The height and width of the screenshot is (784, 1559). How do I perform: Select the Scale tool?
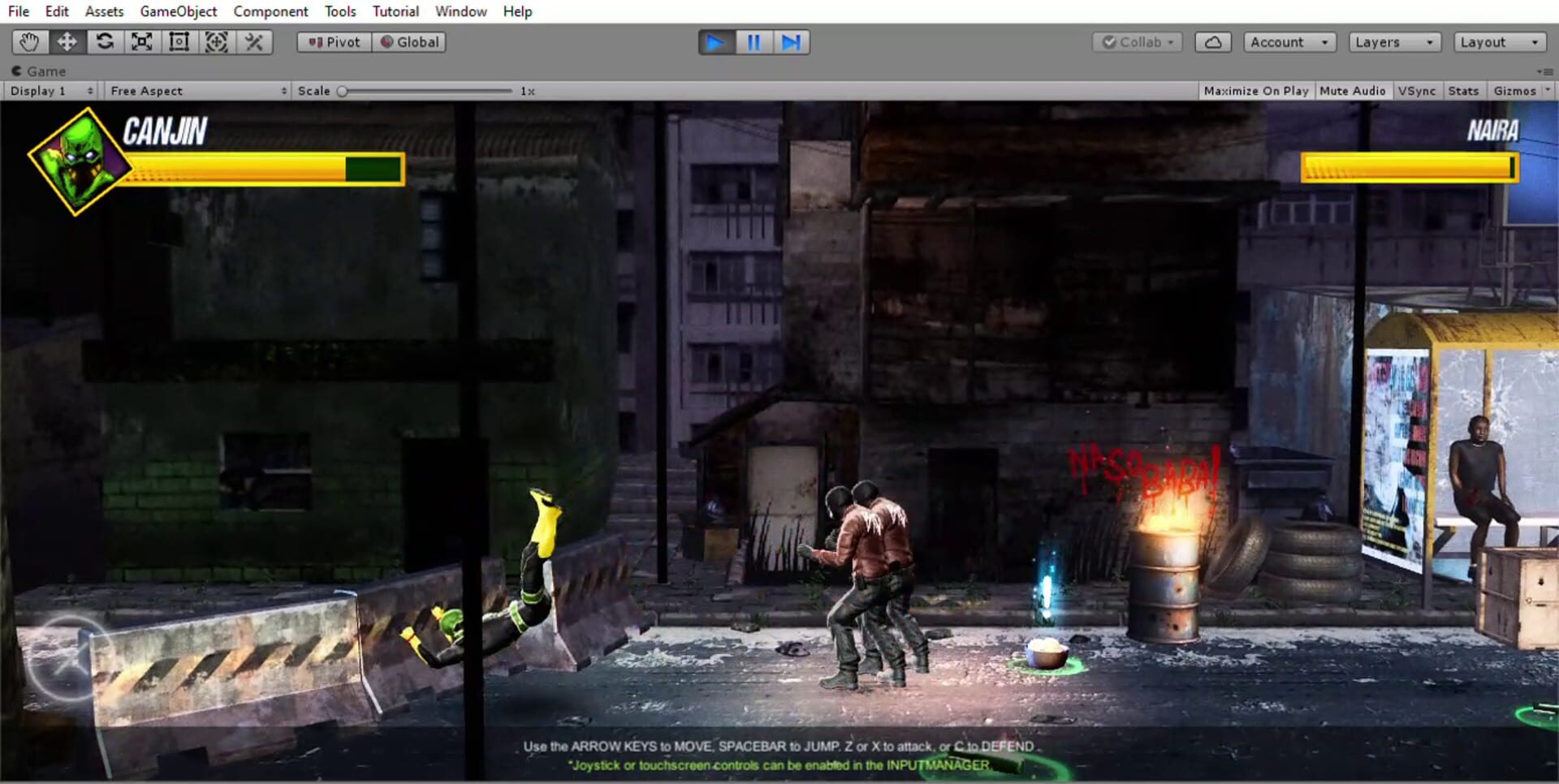pos(142,41)
